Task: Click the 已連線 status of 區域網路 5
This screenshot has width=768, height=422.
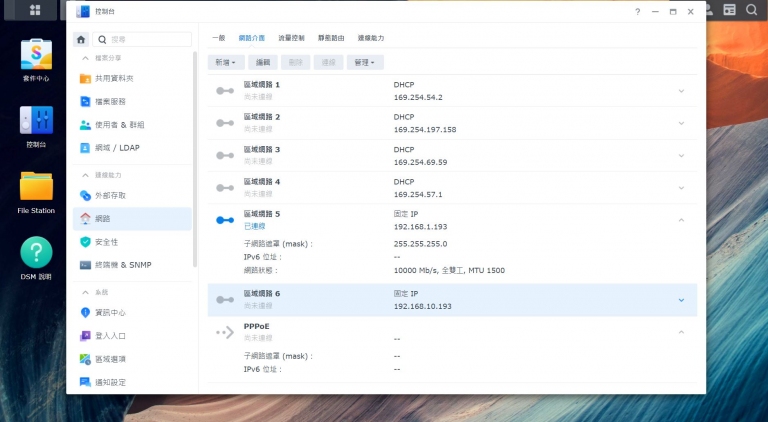Action: tap(255, 226)
